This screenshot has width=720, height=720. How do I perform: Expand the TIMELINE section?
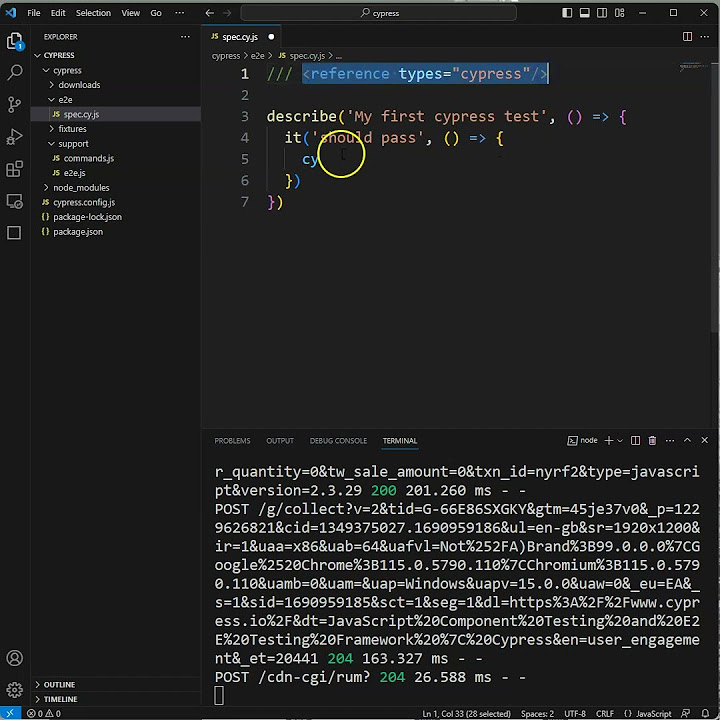point(38,699)
